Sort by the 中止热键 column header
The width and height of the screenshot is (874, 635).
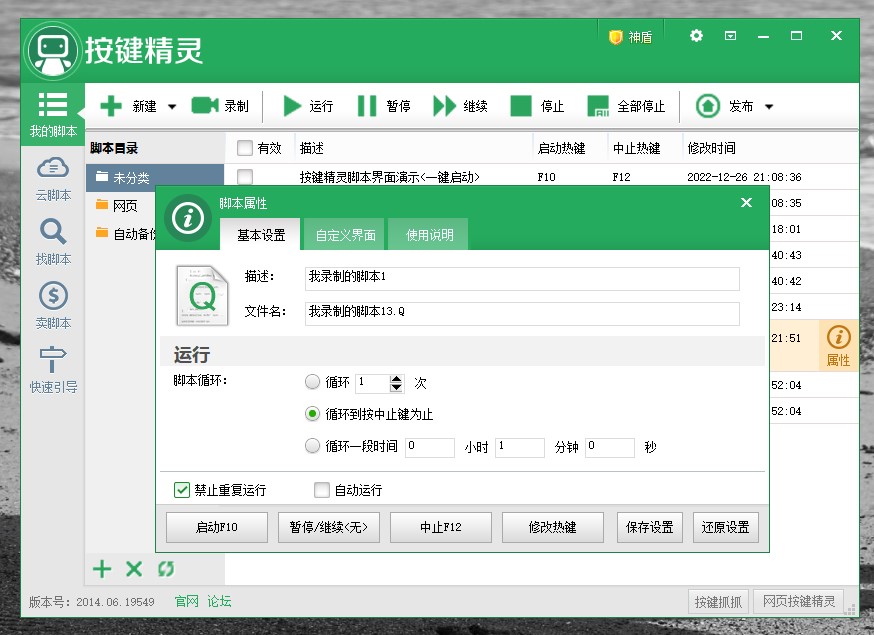(x=637, y=148)
